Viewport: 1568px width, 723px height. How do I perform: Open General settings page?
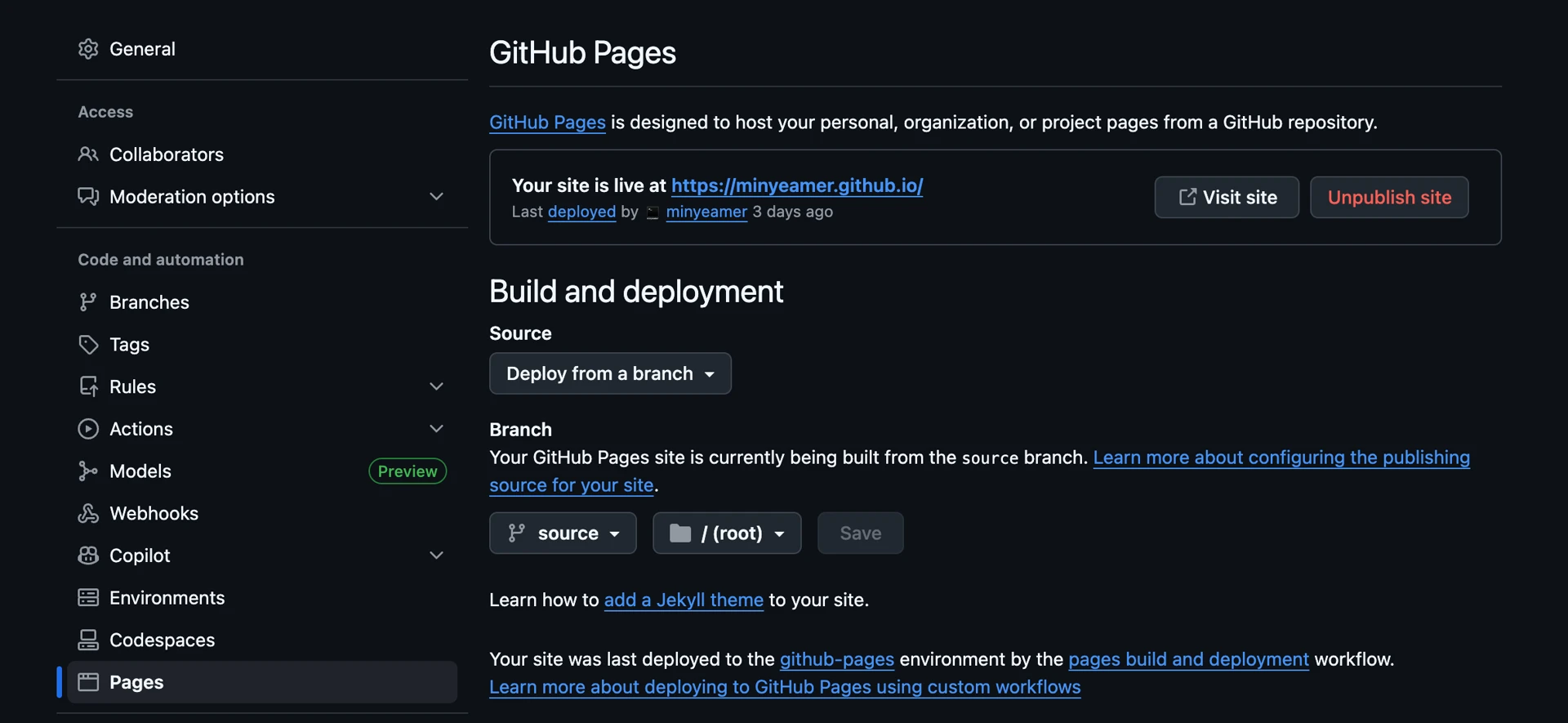262,49
